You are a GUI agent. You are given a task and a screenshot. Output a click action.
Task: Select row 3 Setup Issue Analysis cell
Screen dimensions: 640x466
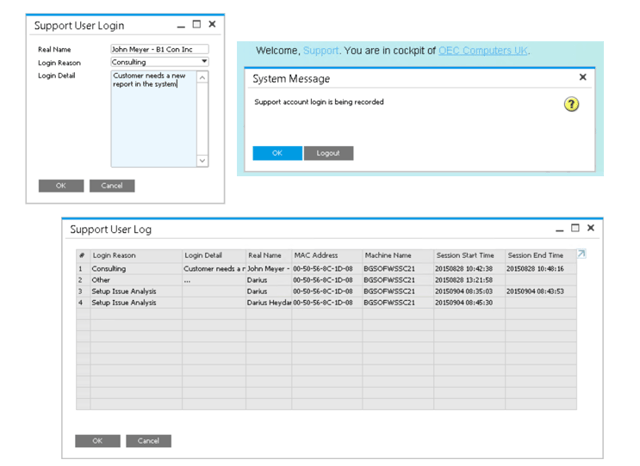(x=136, y=291)
